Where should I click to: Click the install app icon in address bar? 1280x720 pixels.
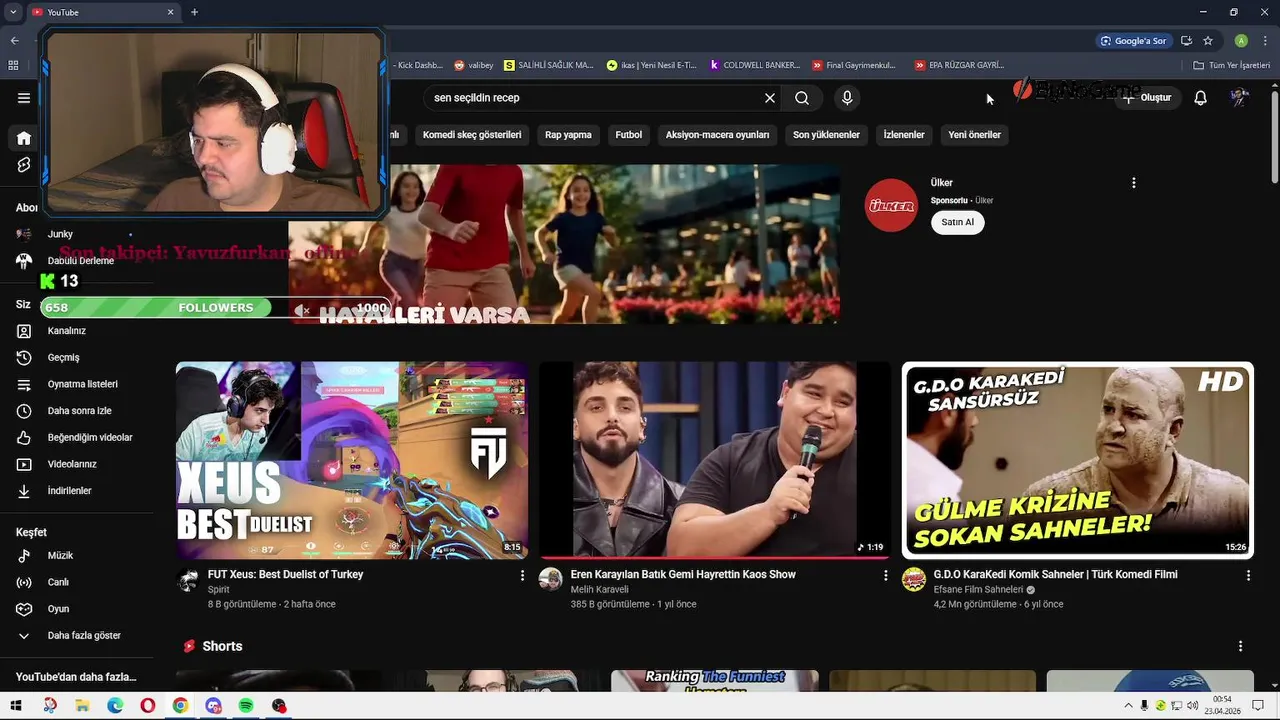[1186, 41]
